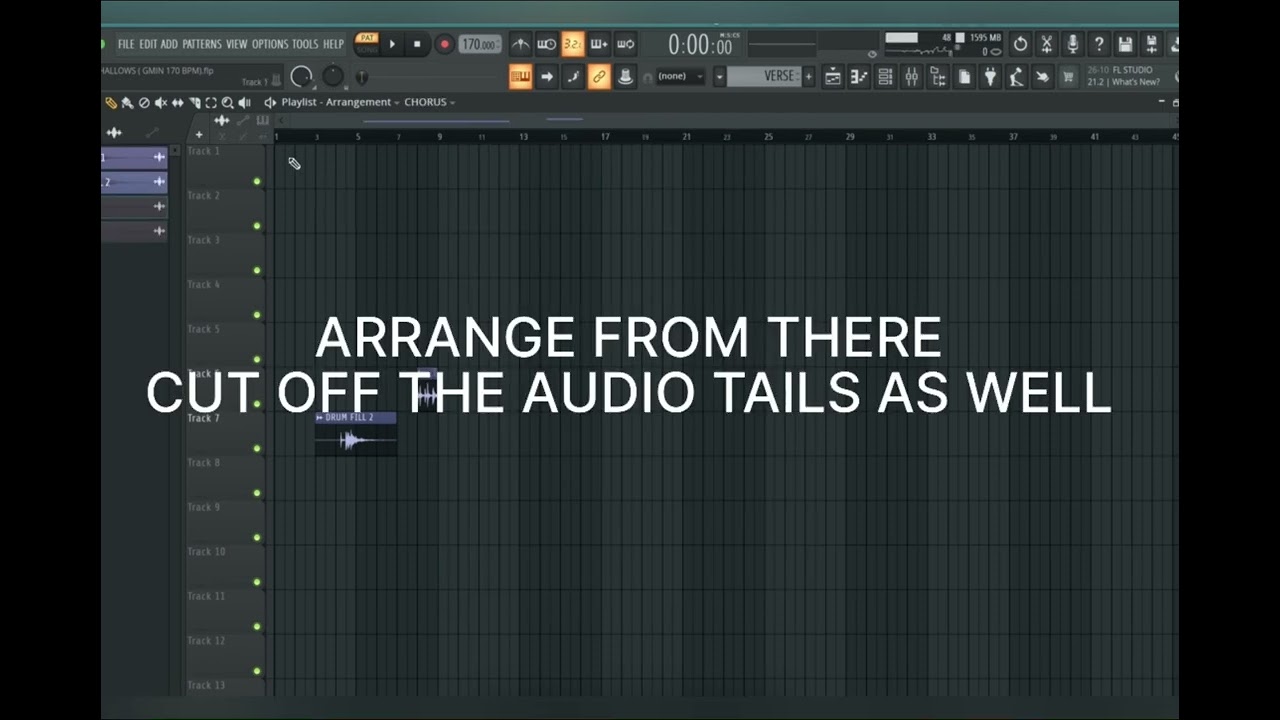The width and height of the screenshot is (1280, 720).
Task: Select the Paint brush tool in playlist toolbar
Action: click(127, 103)
